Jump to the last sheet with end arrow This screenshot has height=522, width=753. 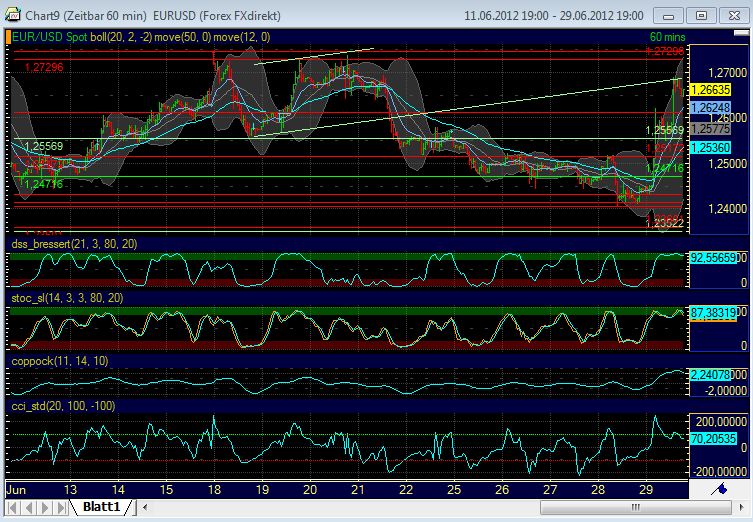(61, 508)
